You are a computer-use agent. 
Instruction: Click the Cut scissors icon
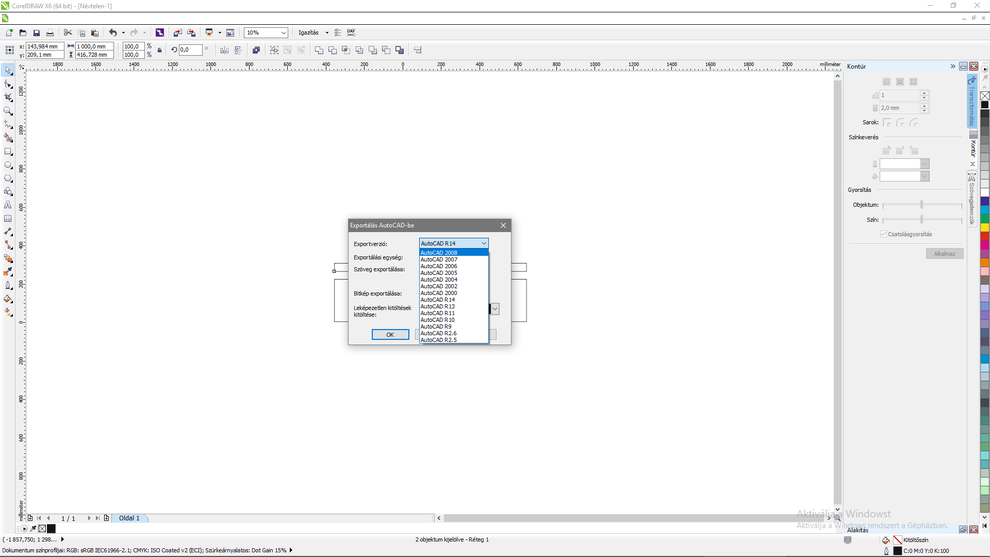tap(68, 33)
